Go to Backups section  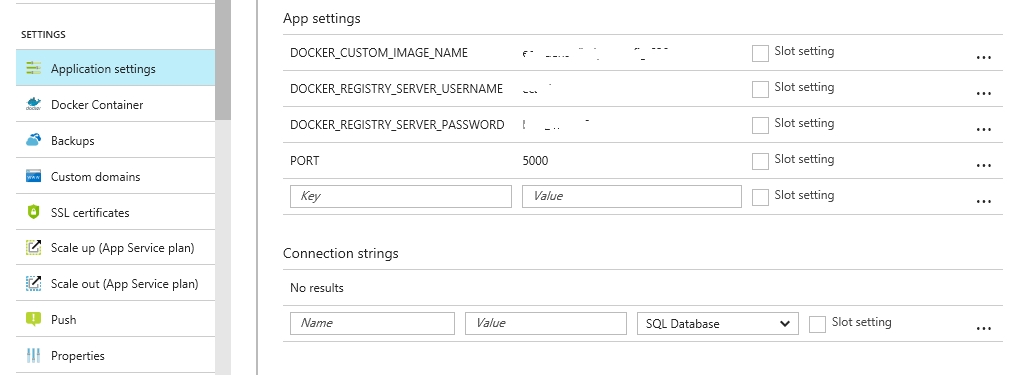115,140
